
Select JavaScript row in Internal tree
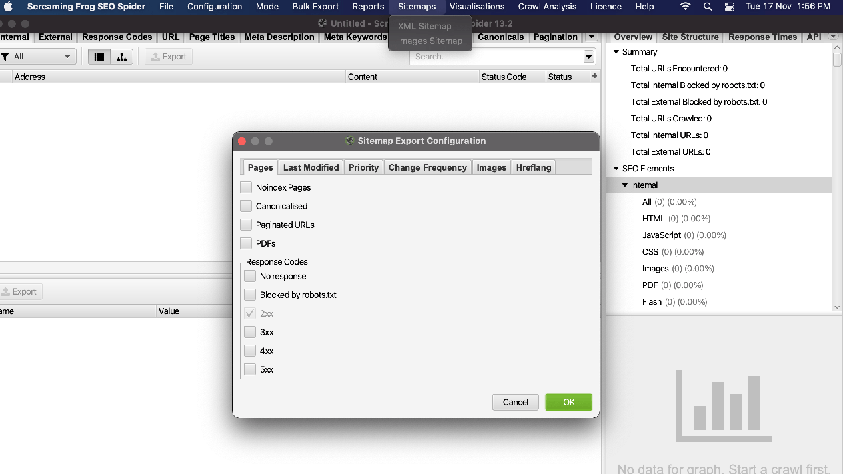pyautogui.click(x=684, y=235)
